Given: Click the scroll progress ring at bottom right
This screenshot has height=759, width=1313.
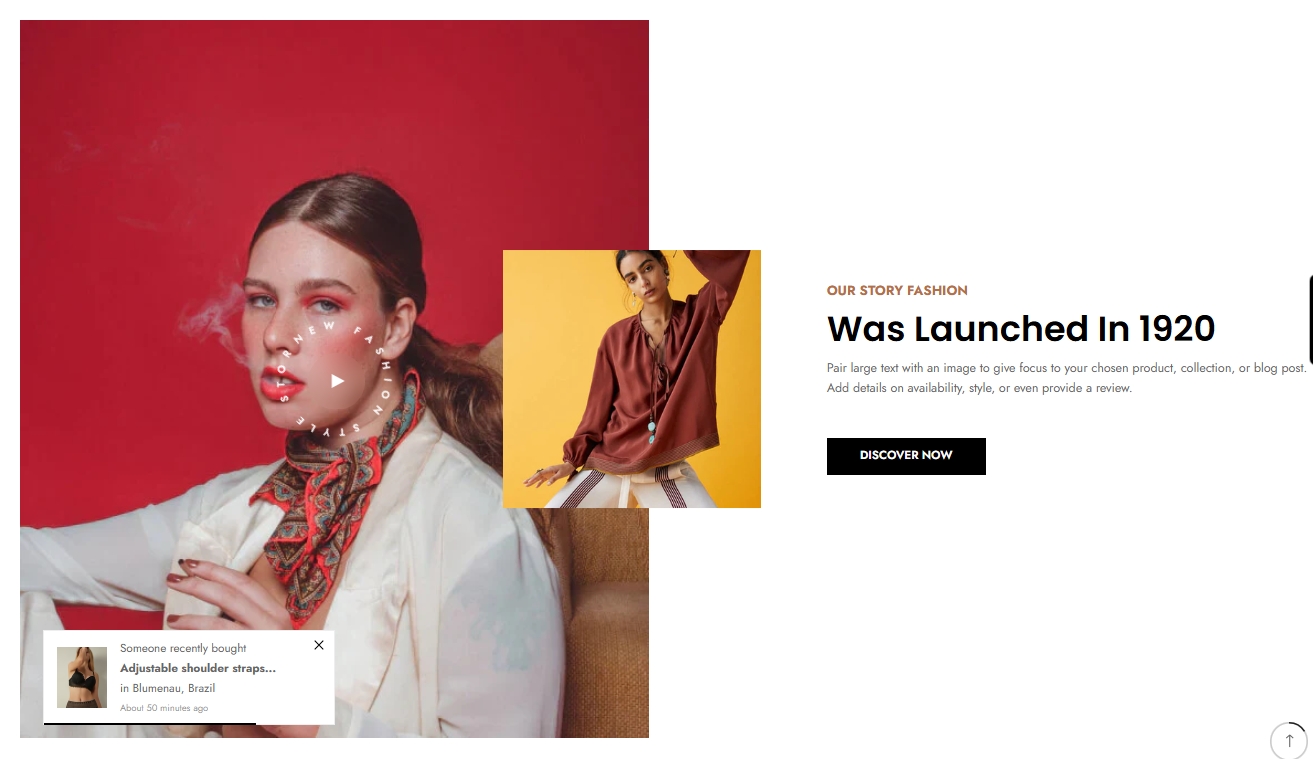Looking at the screenshot, I should 1289,741.
